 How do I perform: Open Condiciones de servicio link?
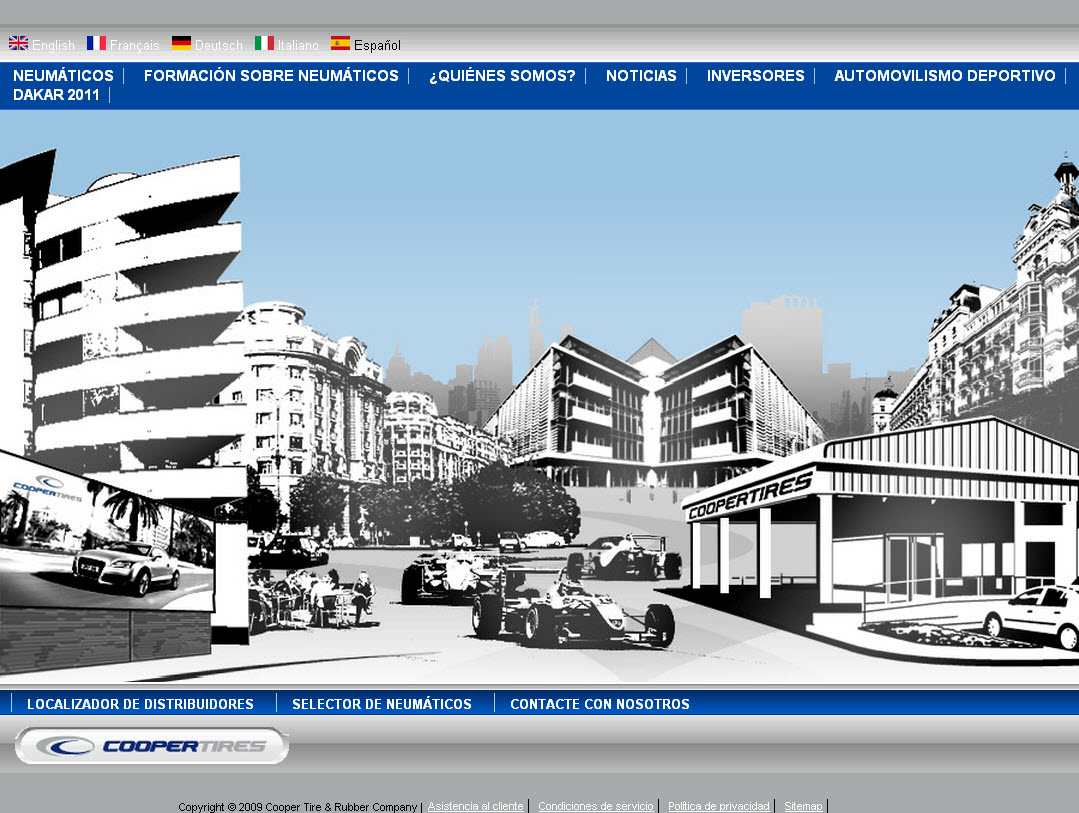click(x=596, y=806)
